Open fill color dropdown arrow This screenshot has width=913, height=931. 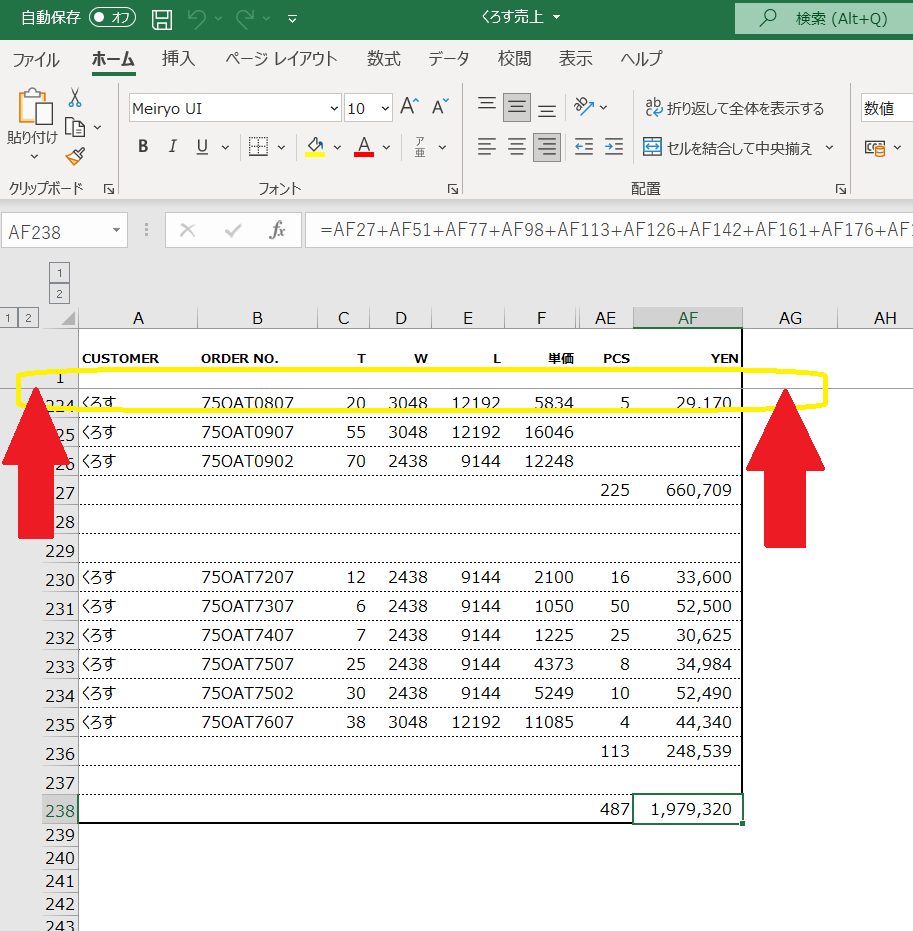click(x=337, y=147)
